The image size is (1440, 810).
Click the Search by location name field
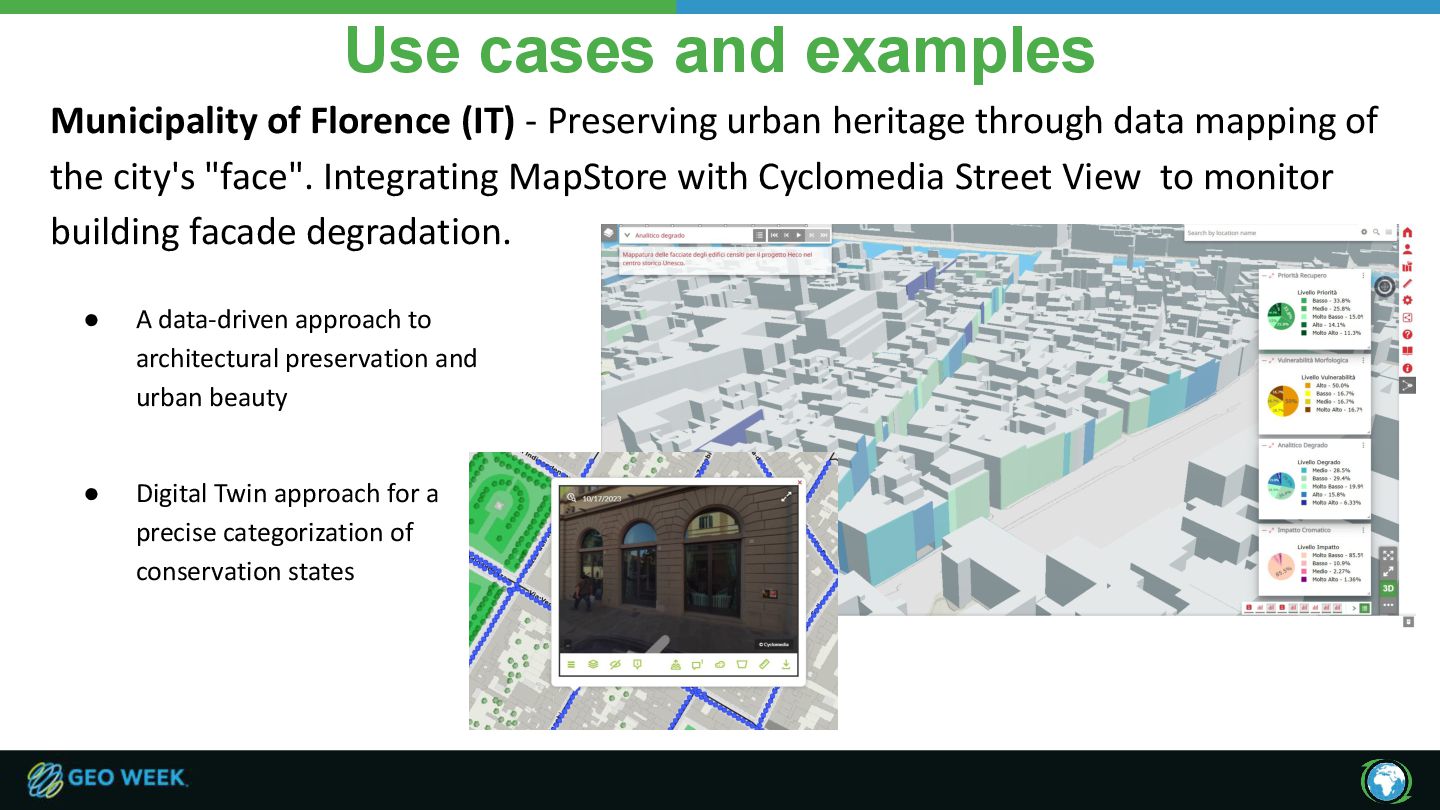click(x=1270, y=233)
